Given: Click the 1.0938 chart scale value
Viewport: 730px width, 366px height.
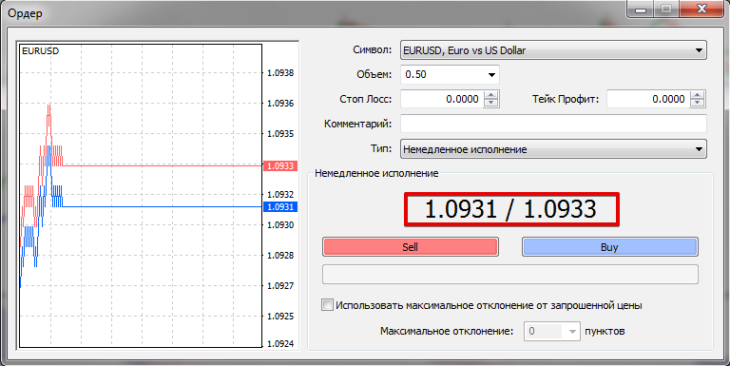Looking at the screenshot, I should 281,73.
